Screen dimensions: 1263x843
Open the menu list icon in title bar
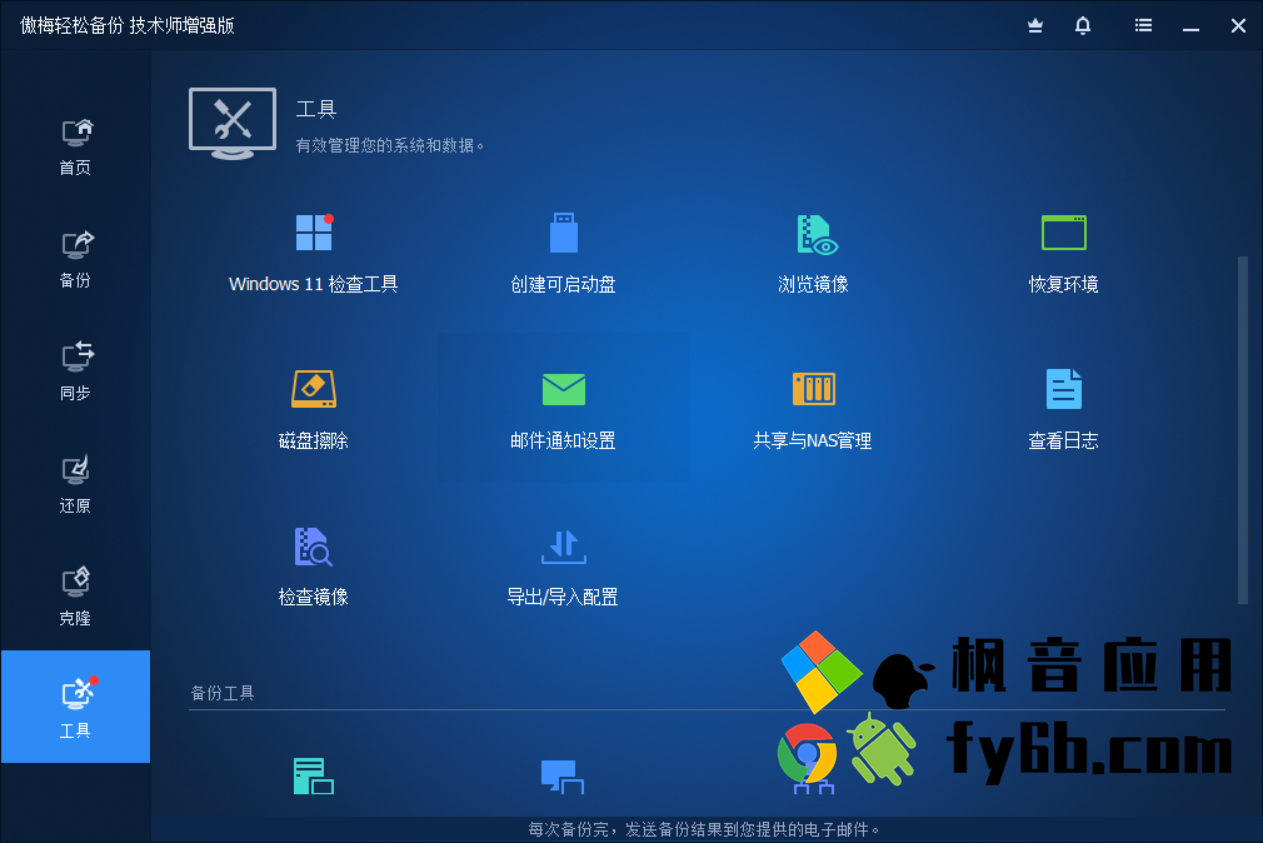(1143, 26)
